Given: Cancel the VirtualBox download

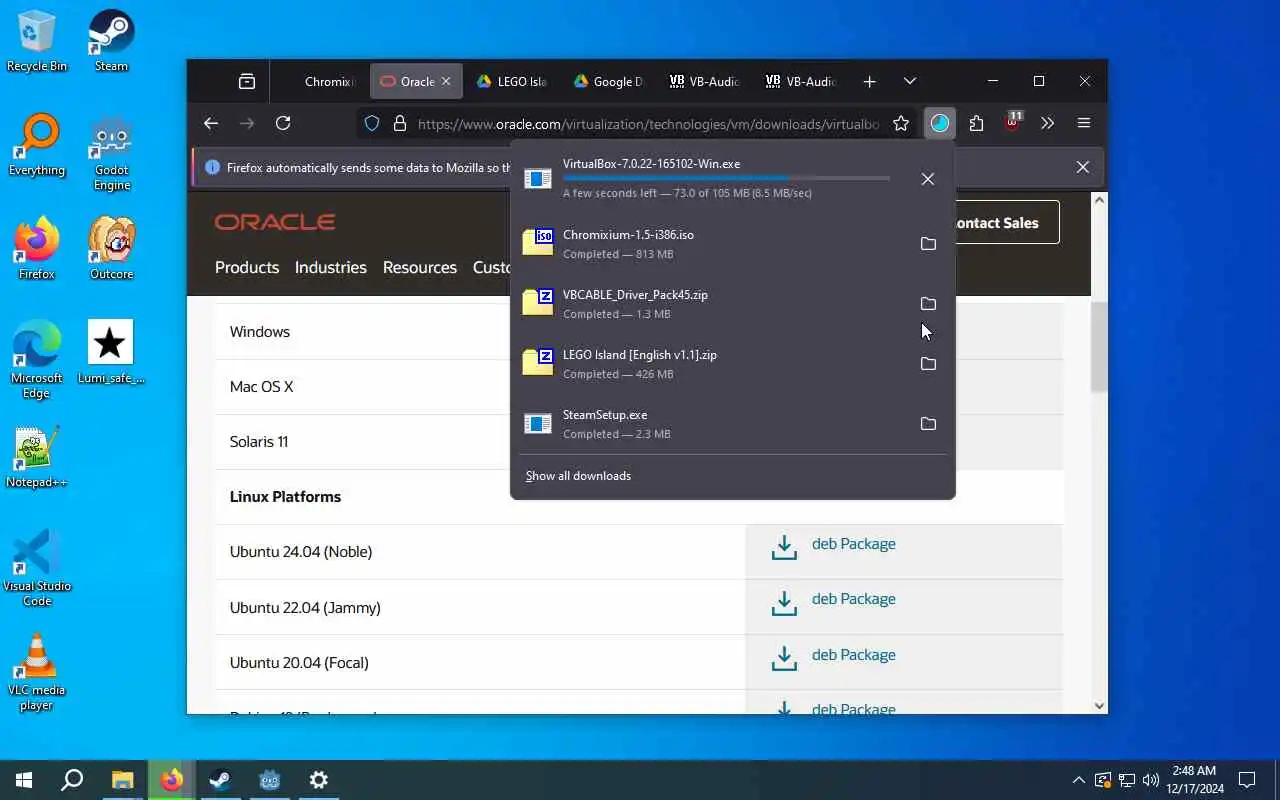Looking at the screenshot, I should click(x=928, y=179).
